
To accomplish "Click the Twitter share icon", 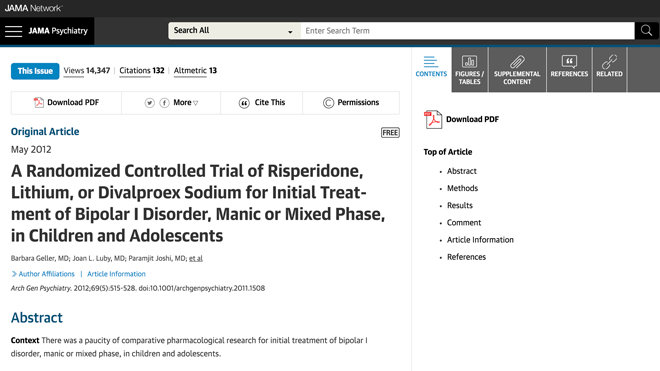I will tap(149, 103).
